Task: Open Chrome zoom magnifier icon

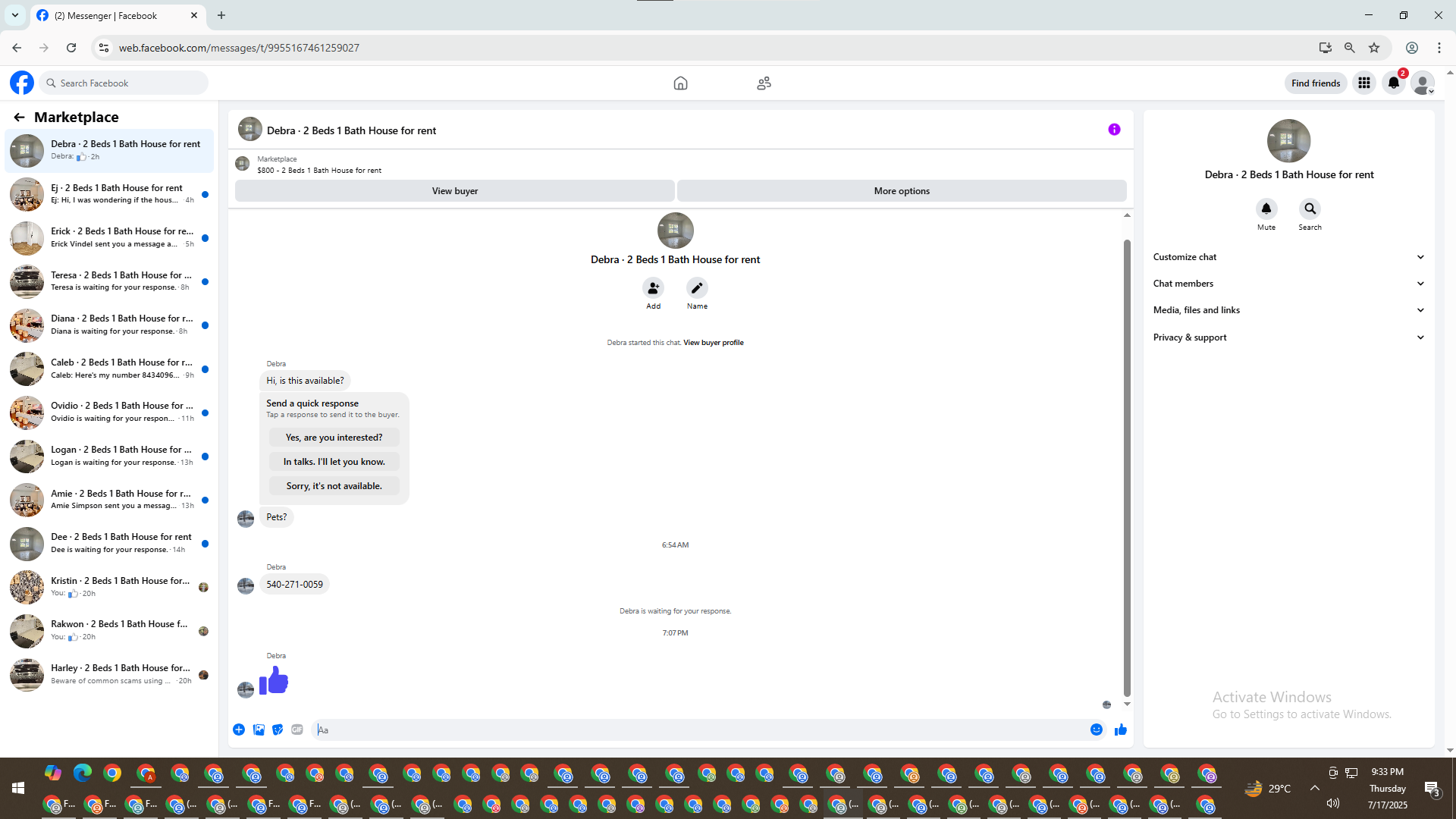Action: pos(1350,48)
